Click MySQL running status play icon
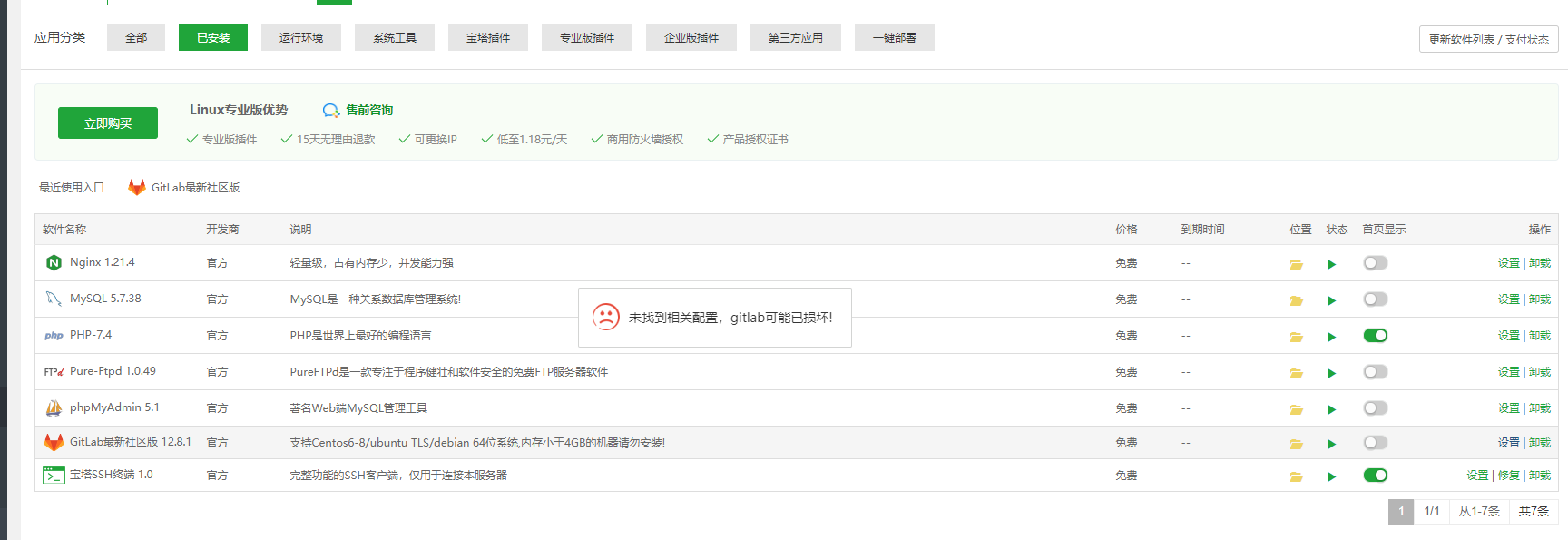1568x540 pixels. coord(1331,300)
